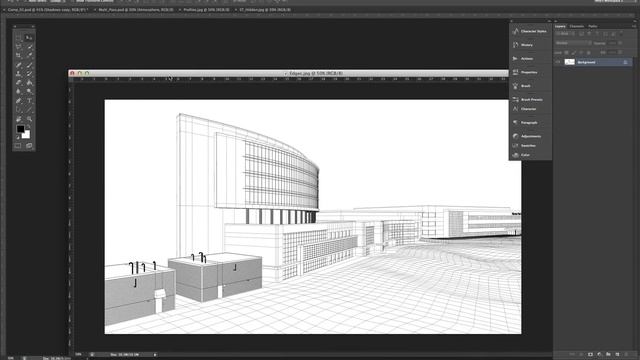This screenshot has width=640, height=360.
Task: Switch to the ST_Hidden.jpg document tab
Action: click(265, 9)
